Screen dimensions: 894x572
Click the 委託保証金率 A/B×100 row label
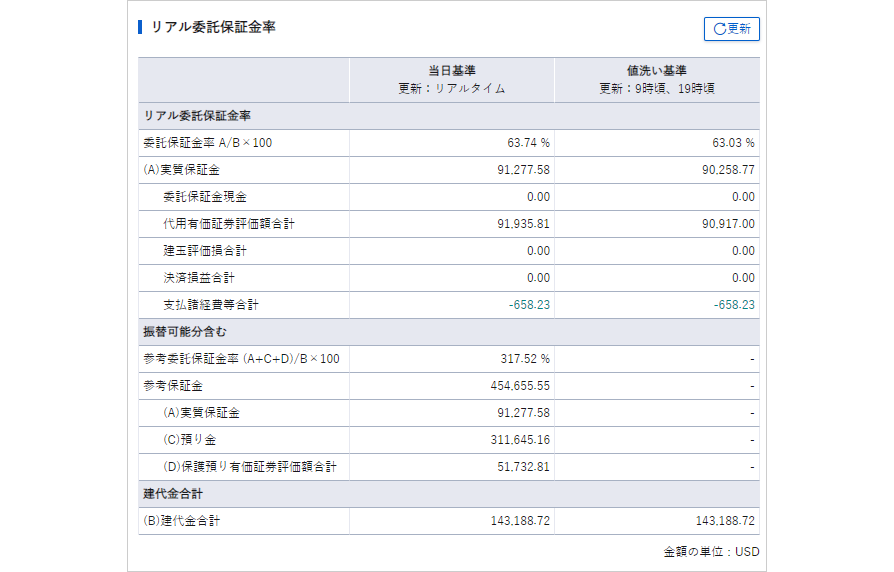(x=208, y=143)
